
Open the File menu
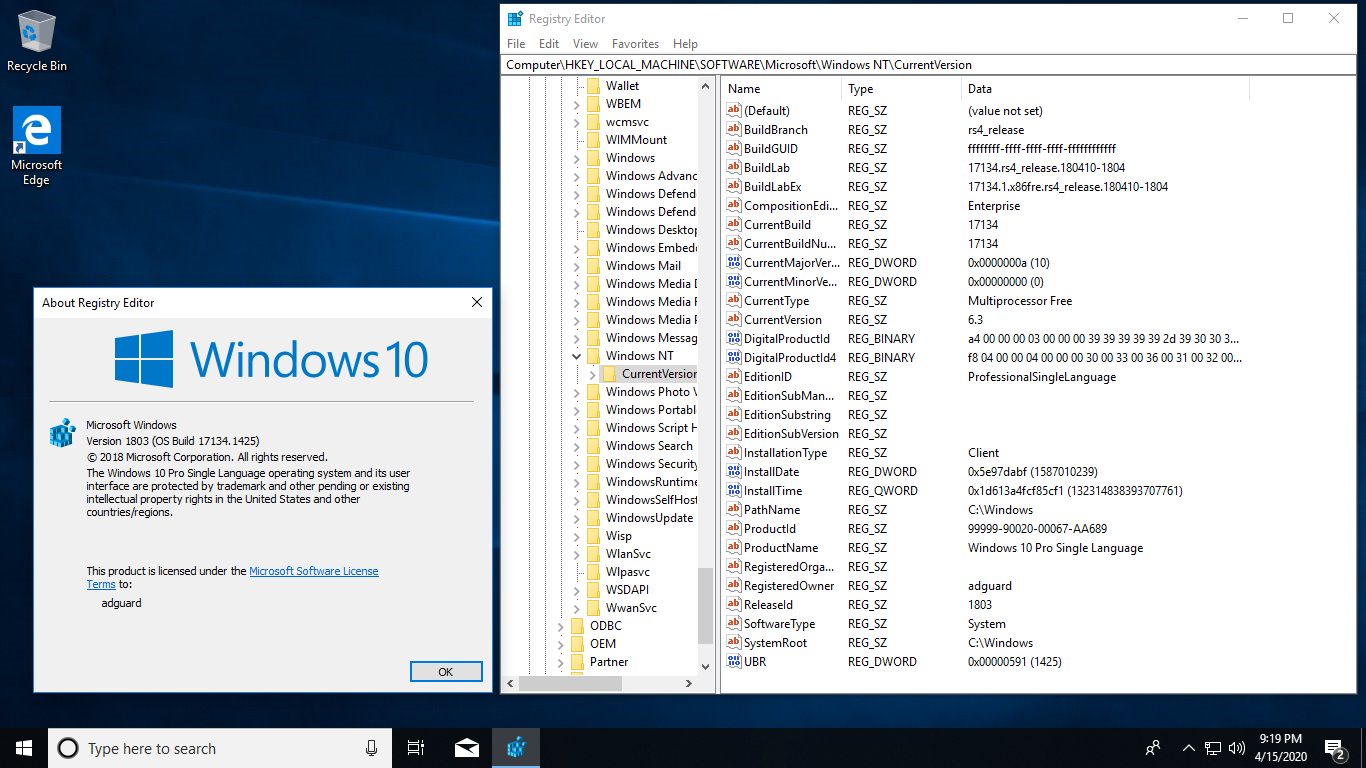pyautogui.click(x=516, y=44)
